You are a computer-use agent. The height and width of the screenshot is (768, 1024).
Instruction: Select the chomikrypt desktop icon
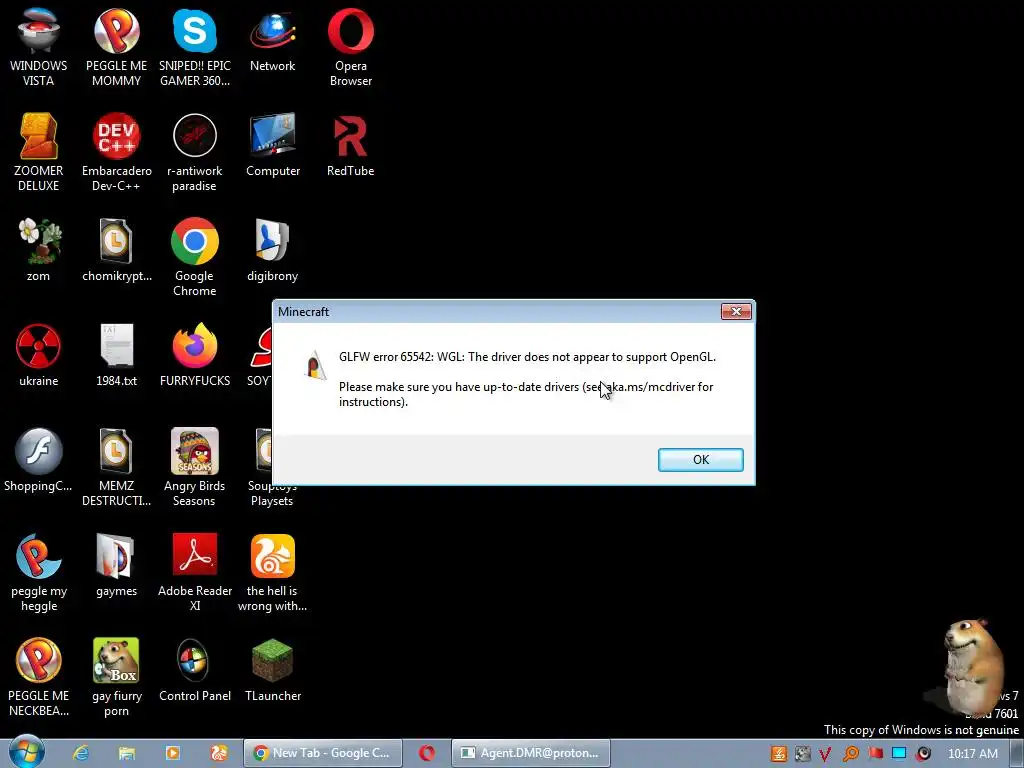tap(116, 250)
